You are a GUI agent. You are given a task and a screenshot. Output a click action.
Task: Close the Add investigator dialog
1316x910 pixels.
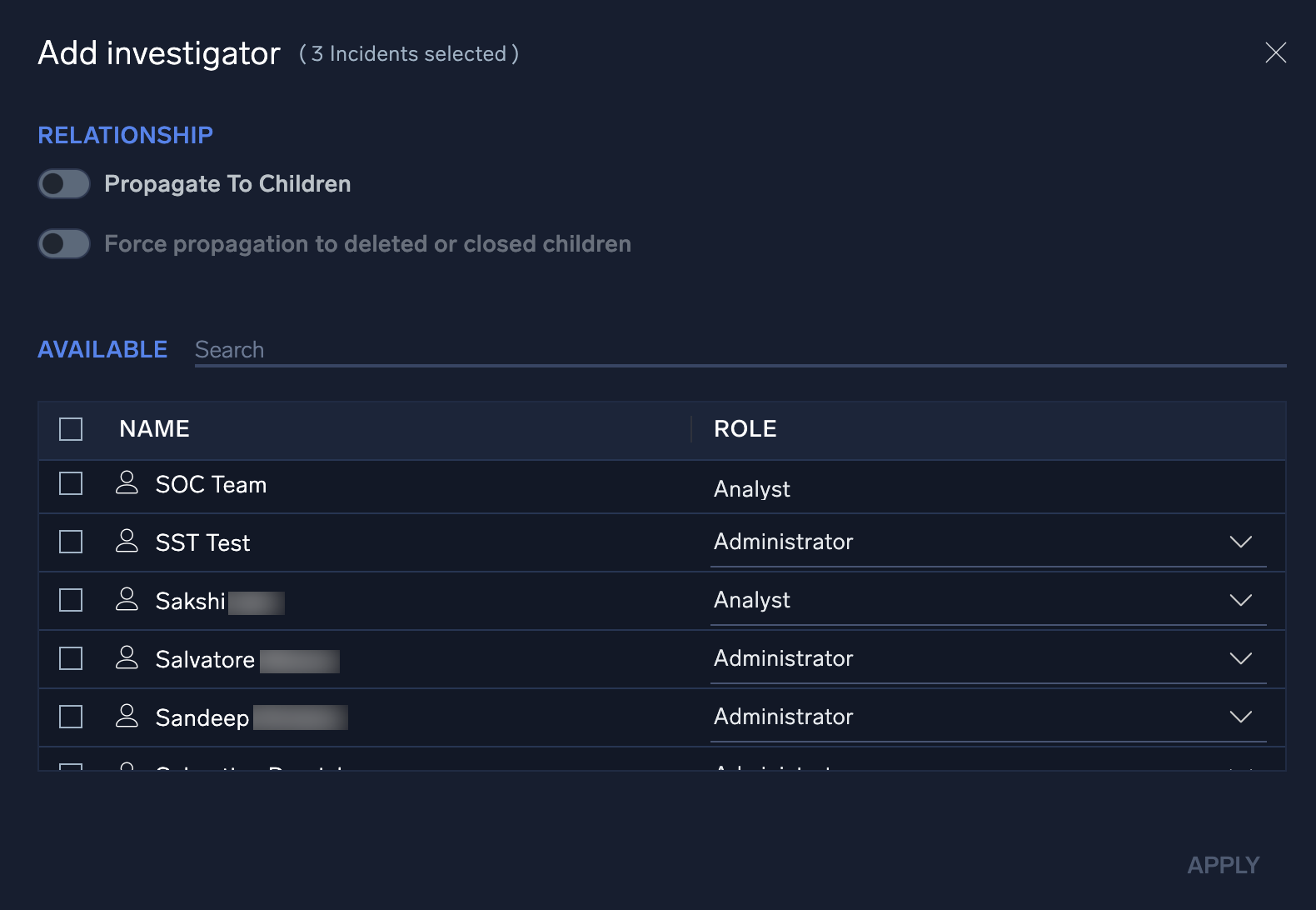(1276, 52)
